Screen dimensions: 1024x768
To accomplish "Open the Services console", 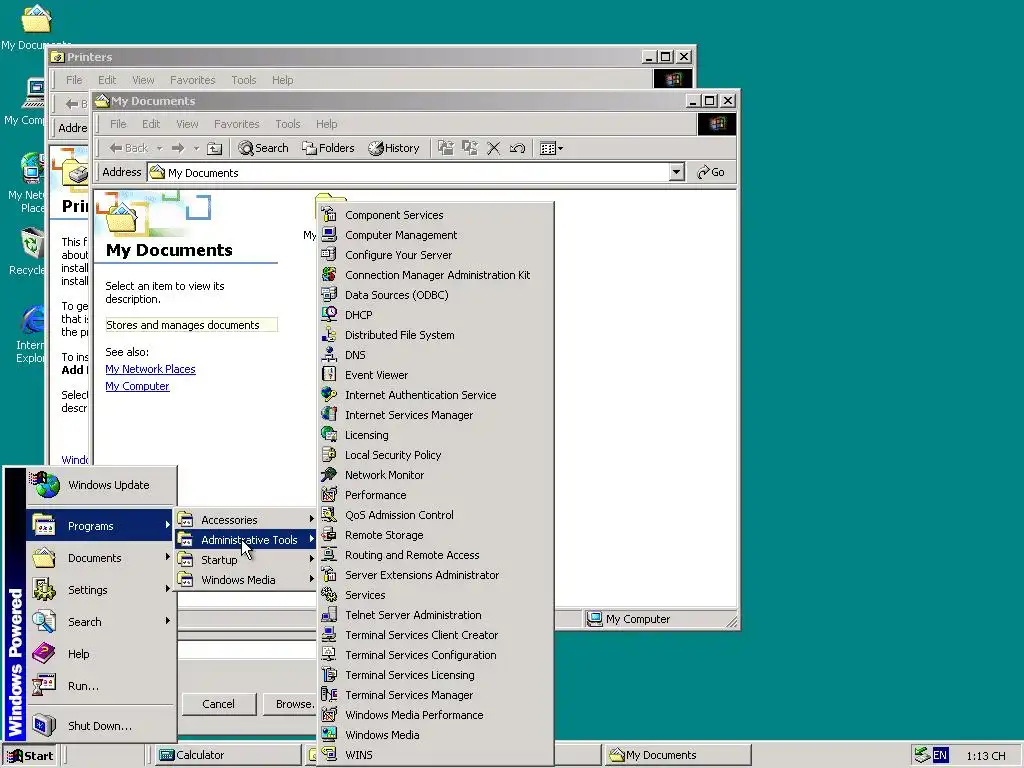I will pyautogui.click(x=436, y=596).
